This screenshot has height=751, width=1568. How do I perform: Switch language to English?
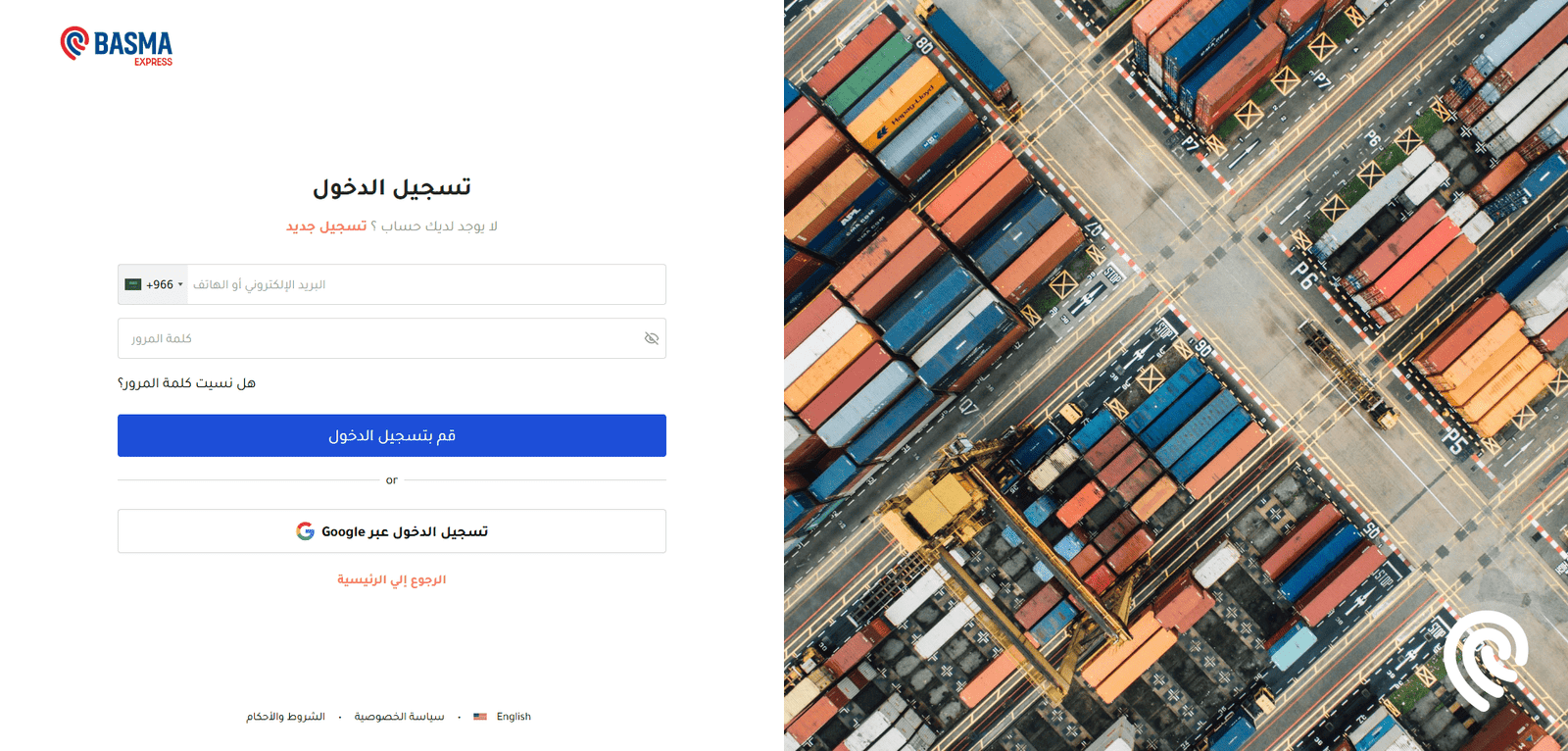tap(514, 717)
